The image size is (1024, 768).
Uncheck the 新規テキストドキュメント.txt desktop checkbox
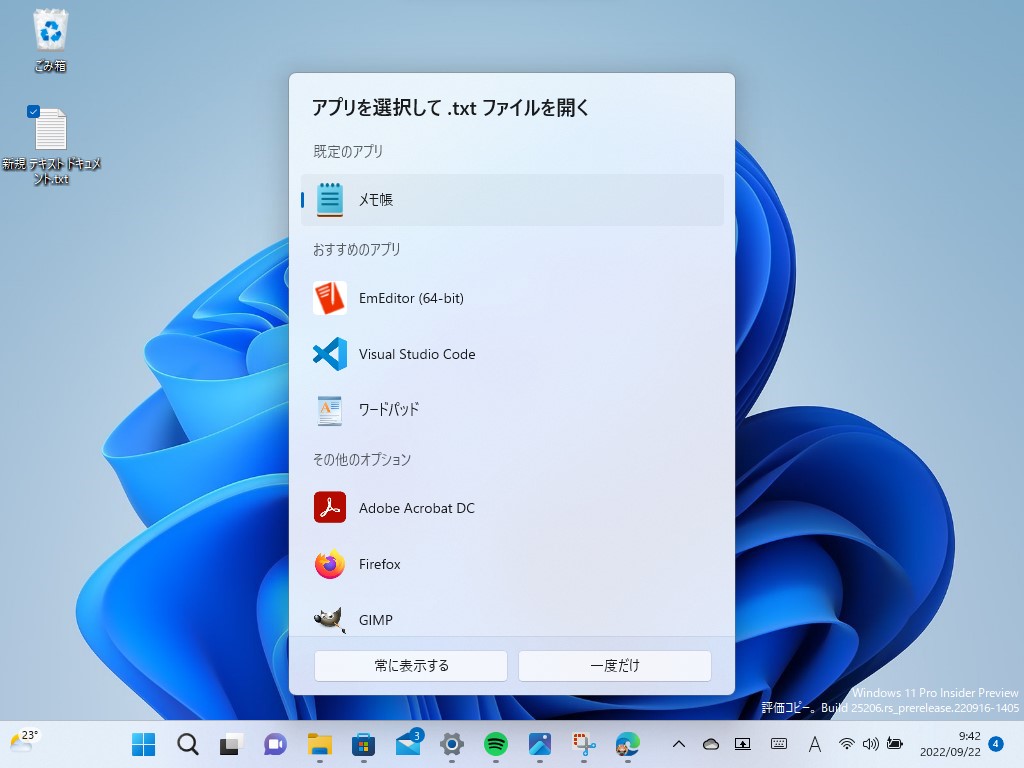click(33, 111)
